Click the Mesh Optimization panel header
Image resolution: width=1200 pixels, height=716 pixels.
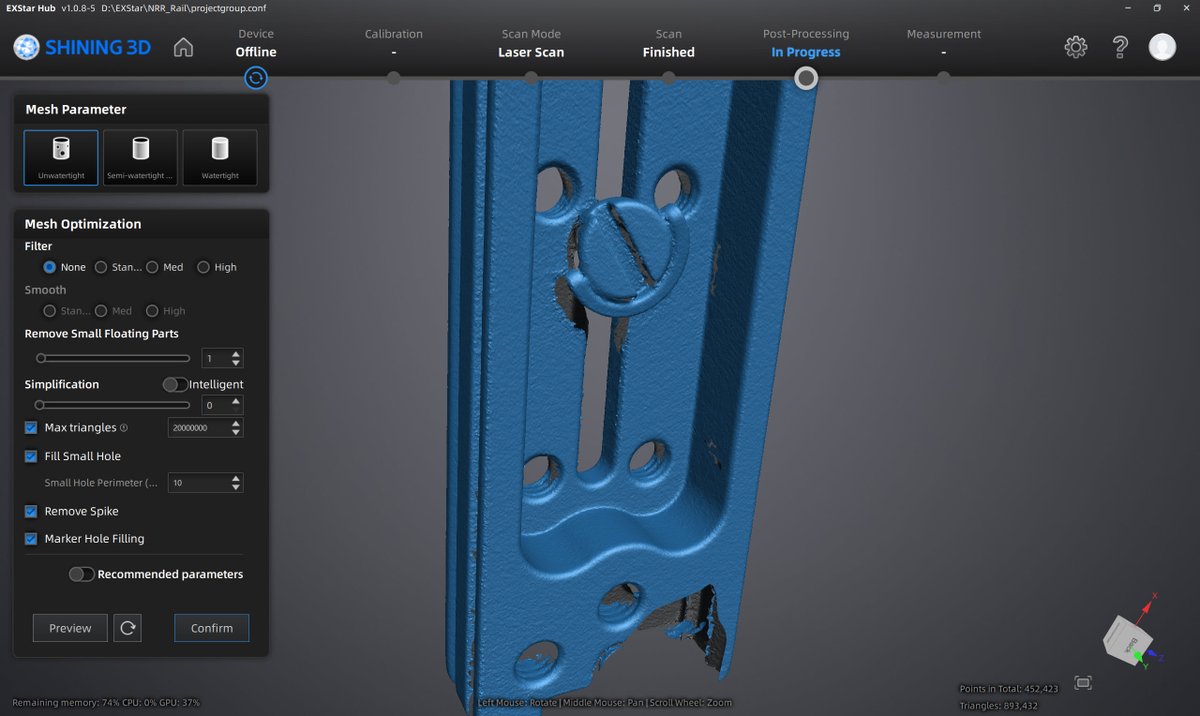140,224
